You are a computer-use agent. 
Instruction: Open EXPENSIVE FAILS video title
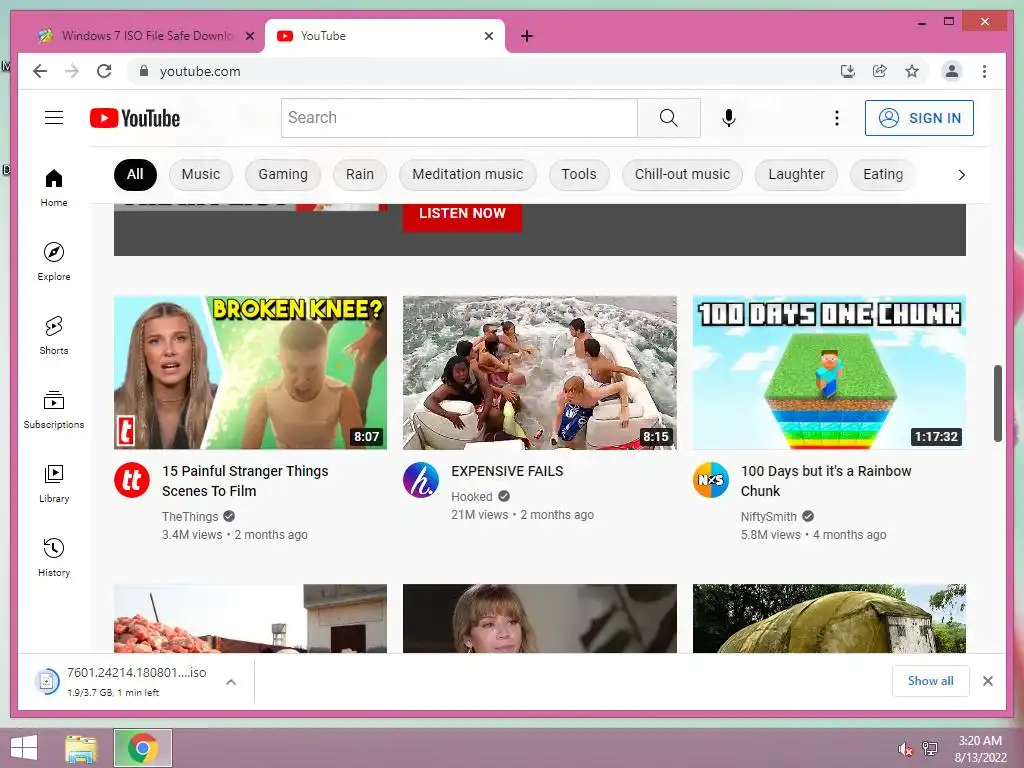click(507, 471)
